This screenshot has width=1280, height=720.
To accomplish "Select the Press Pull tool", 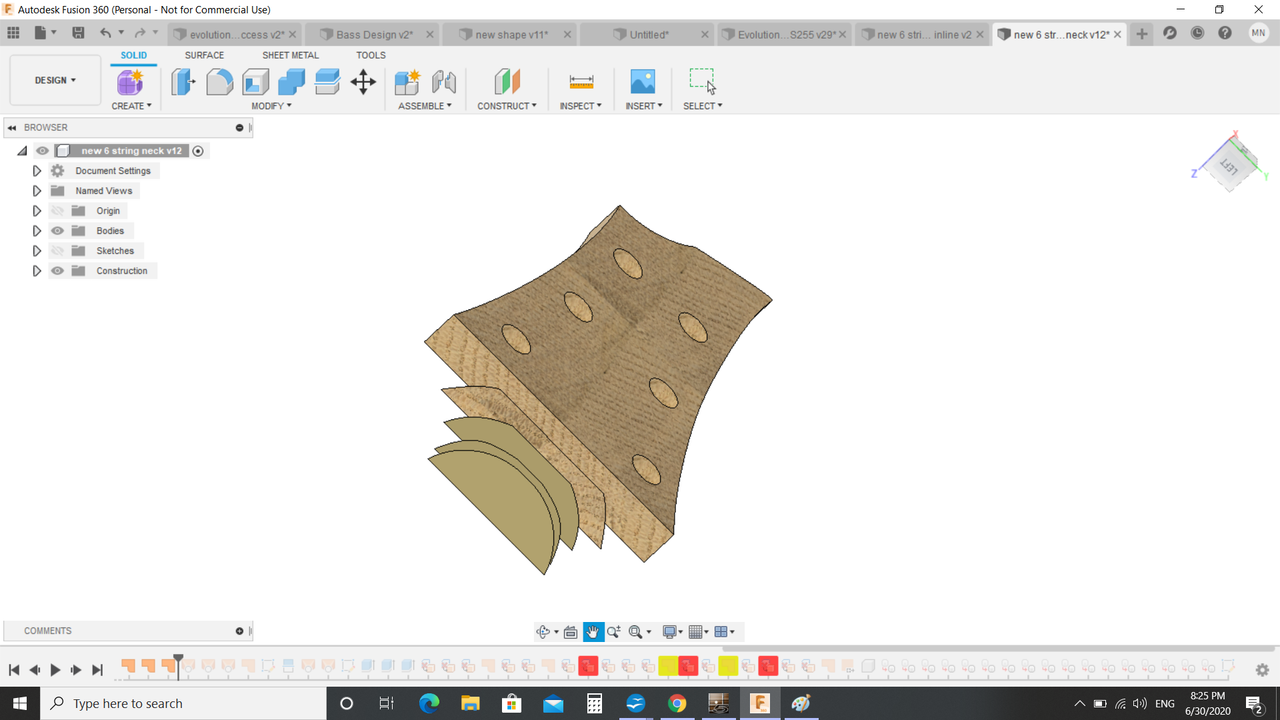I will click(x=183, y=82).
